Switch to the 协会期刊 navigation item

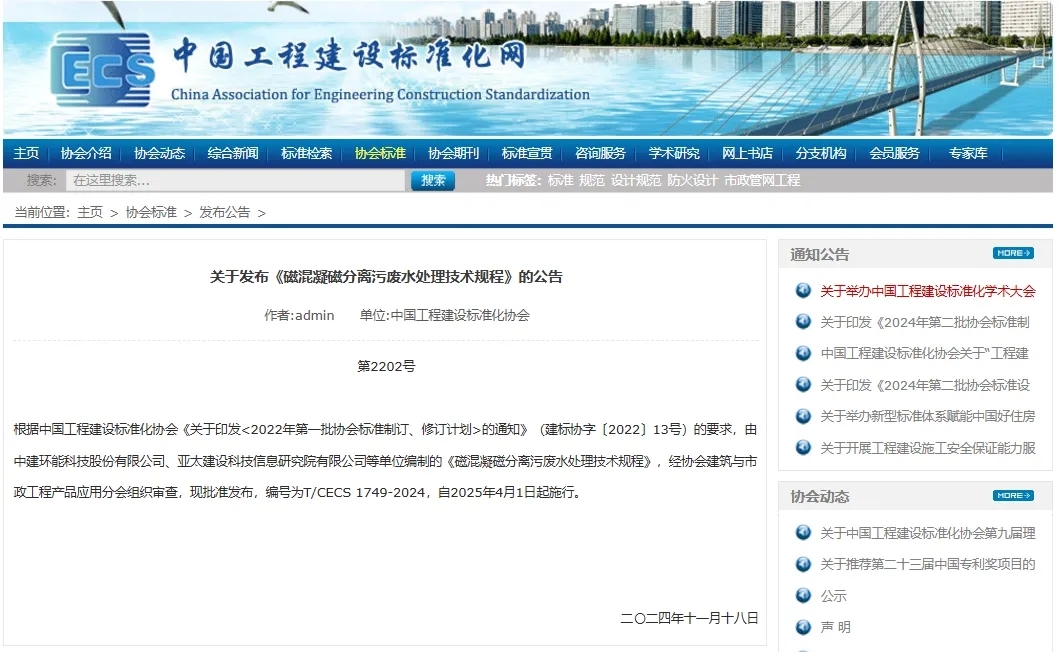(x=452, y=153)
